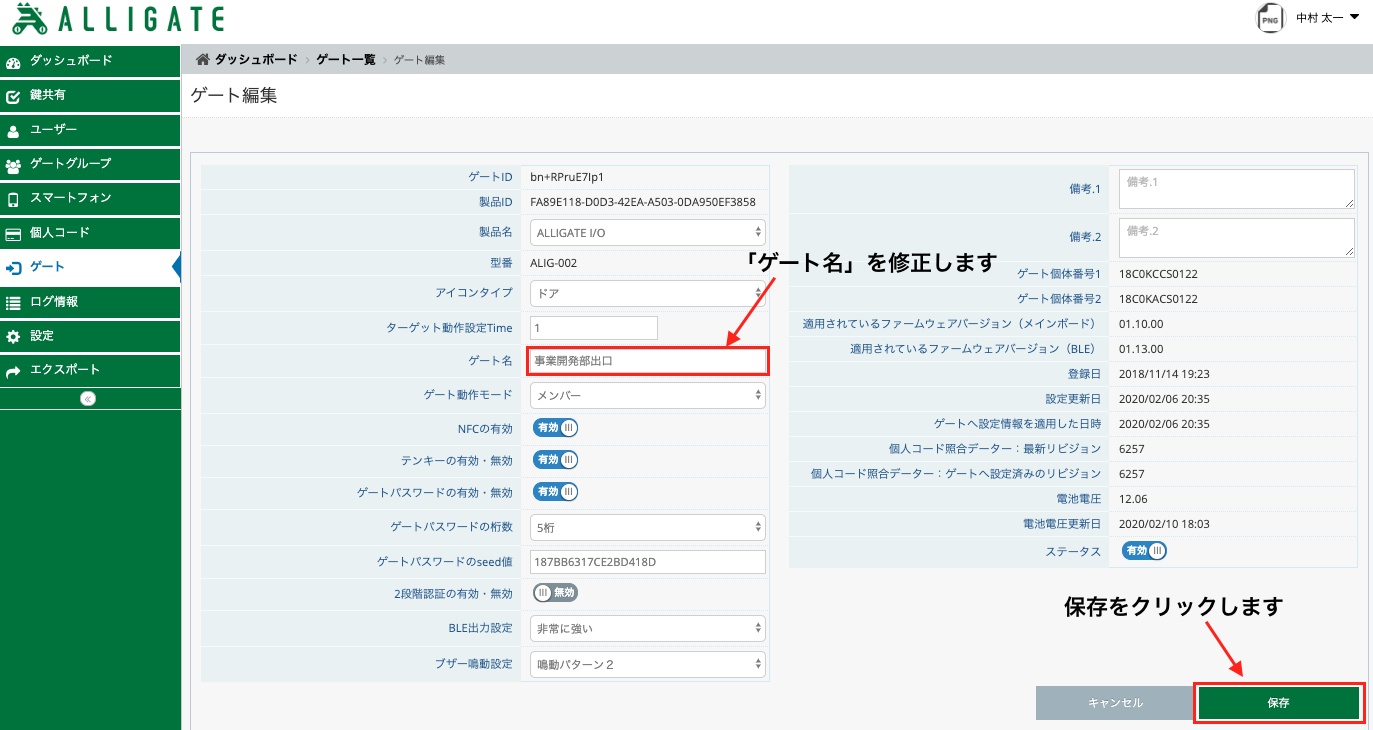Click the ゲート個体番号1 value 18C0KCCS0122

pos(1159,274)
